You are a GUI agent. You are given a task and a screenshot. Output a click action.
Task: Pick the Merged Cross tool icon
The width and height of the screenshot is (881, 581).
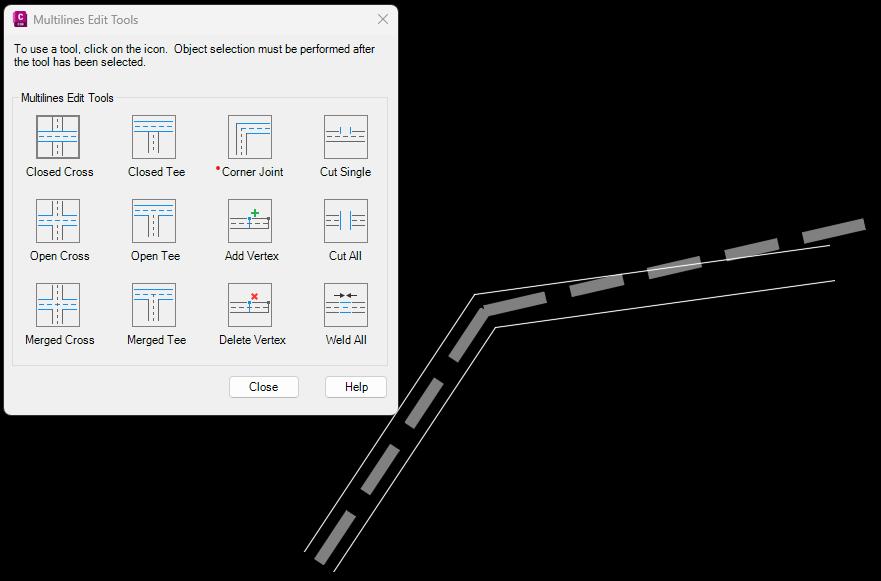point(58,305)
